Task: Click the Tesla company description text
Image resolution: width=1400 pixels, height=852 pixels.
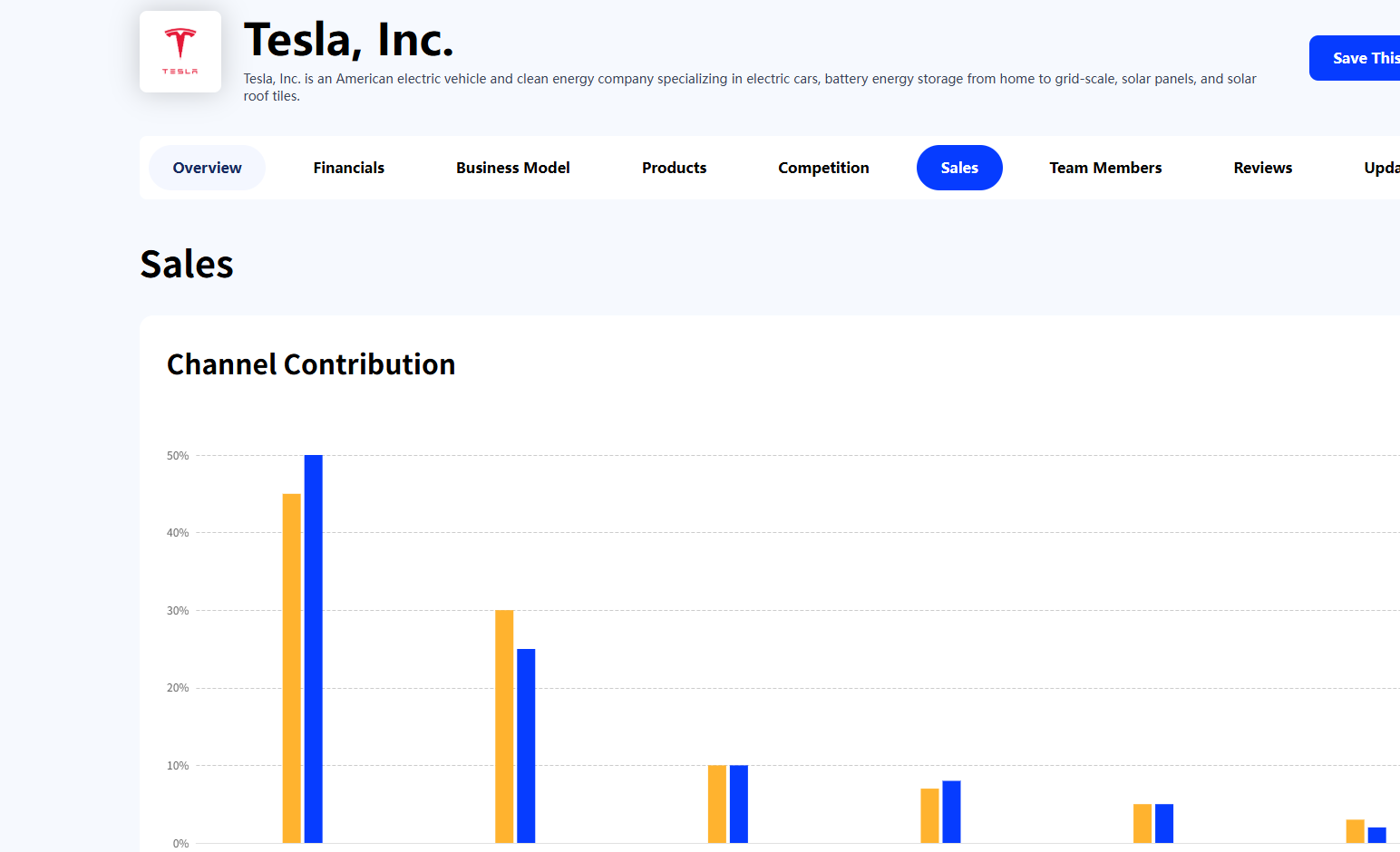Action: tap(750, 87)
